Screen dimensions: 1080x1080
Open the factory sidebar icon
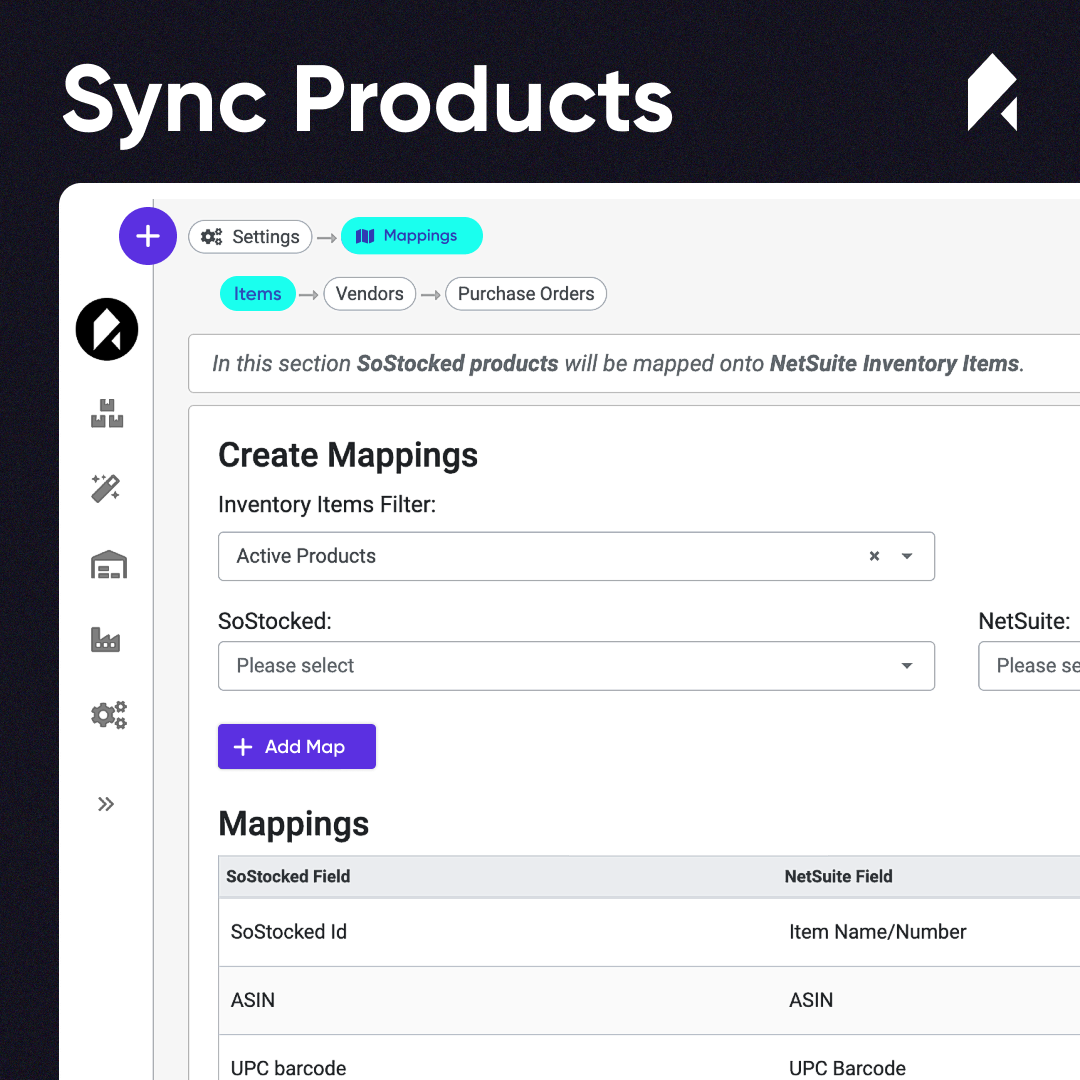pyautogui.click(x=105, y=640)
